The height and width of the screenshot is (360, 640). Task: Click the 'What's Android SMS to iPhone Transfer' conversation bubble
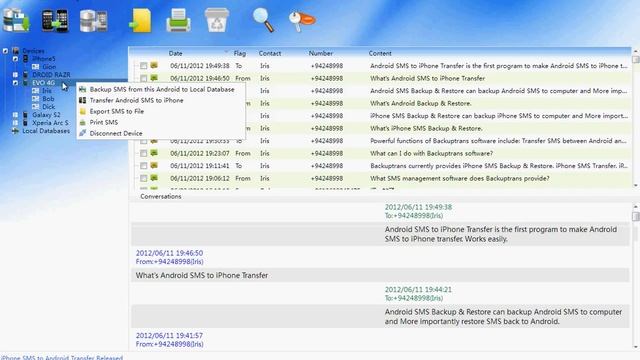coord(380,275)
